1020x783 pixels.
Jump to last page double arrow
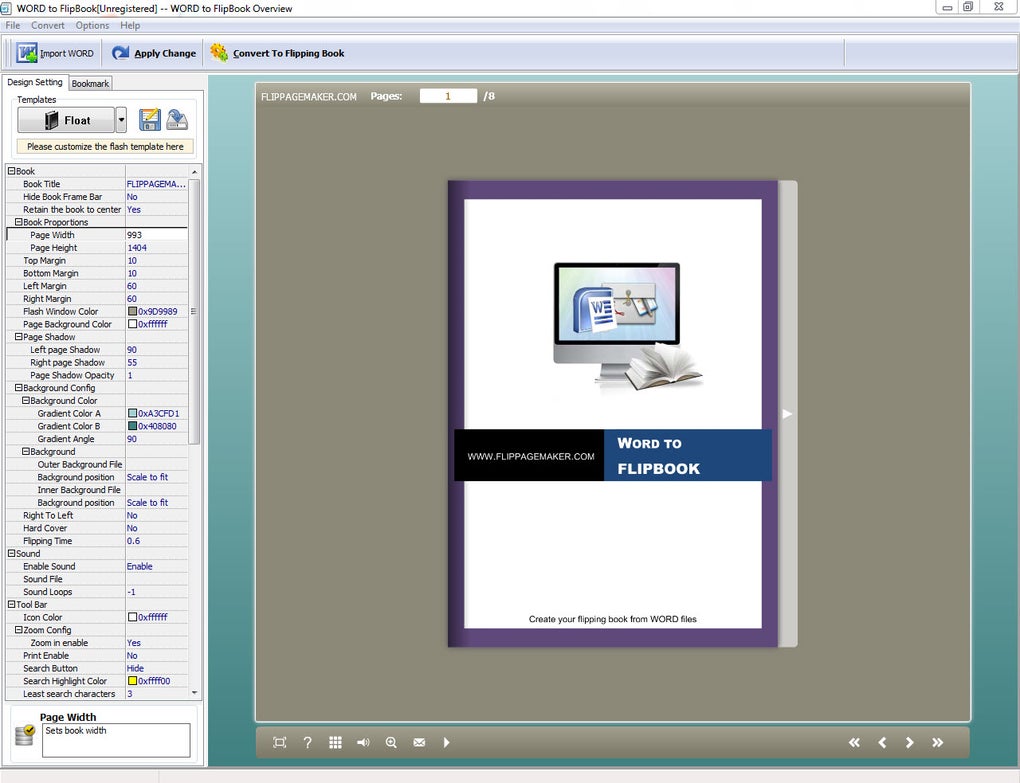pos(937,742)
